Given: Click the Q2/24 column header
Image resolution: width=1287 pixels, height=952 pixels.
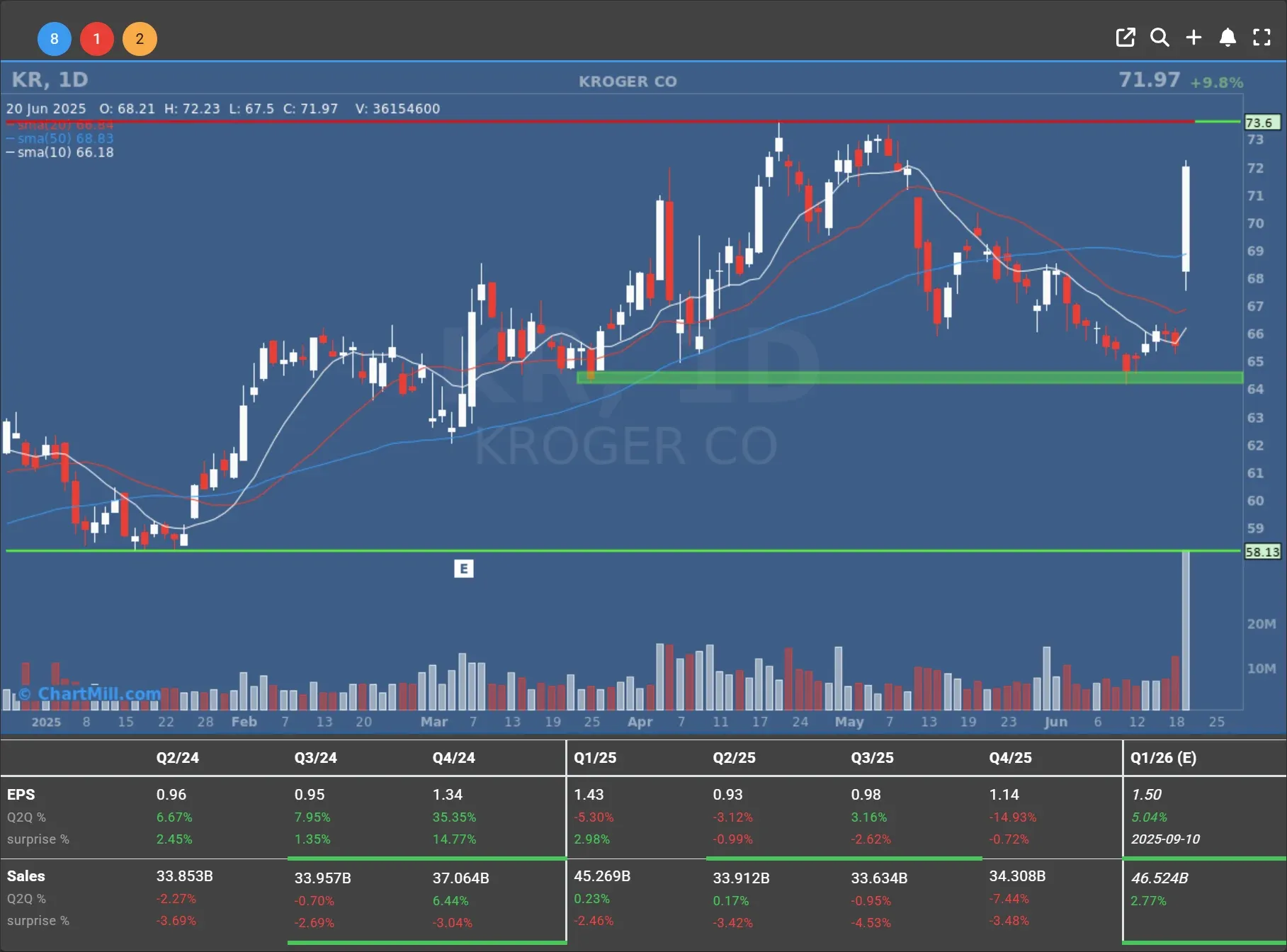Looking at the screenshot, I should pos(178,757).
